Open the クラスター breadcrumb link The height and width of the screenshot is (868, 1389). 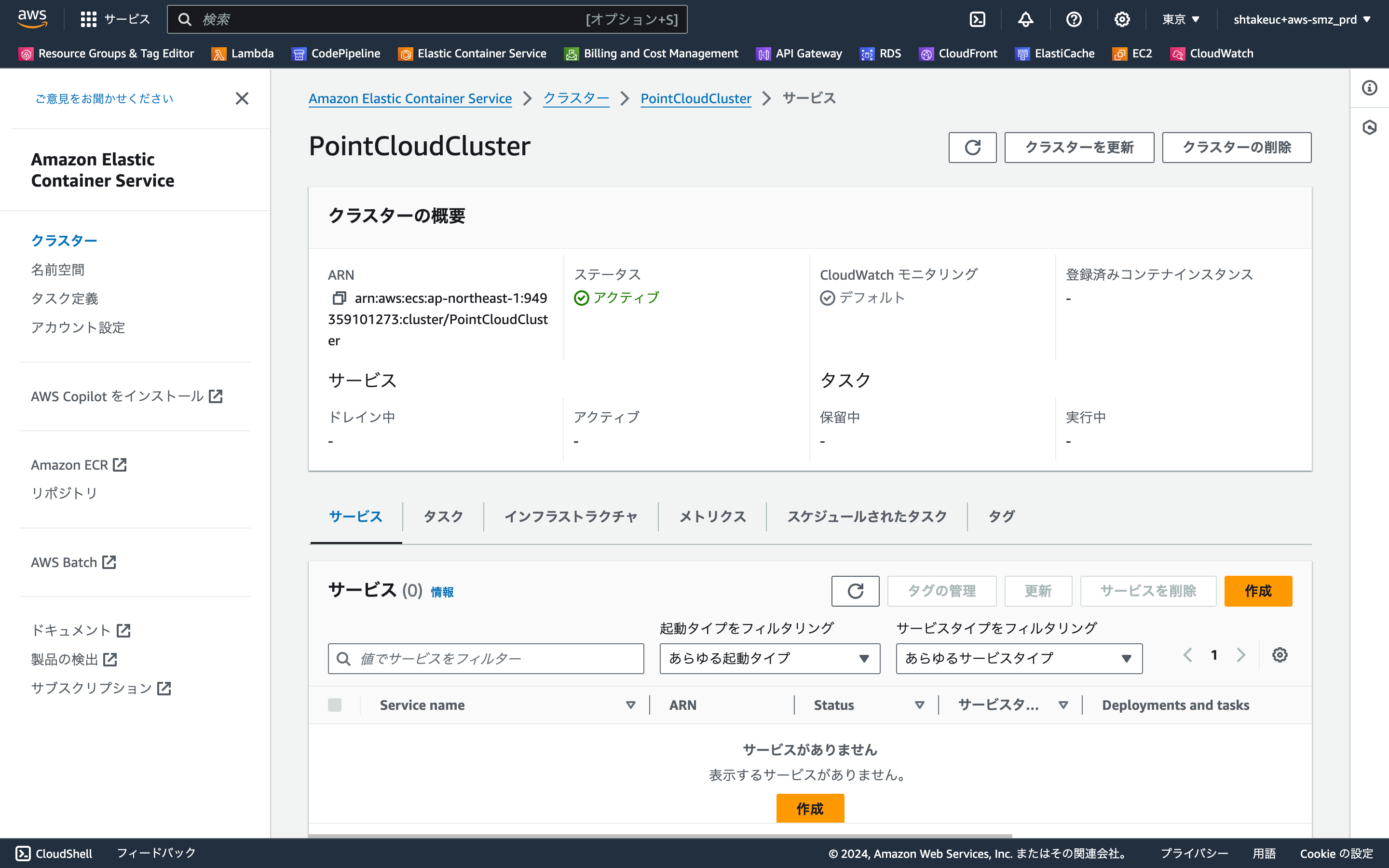(x=576, y=99)
